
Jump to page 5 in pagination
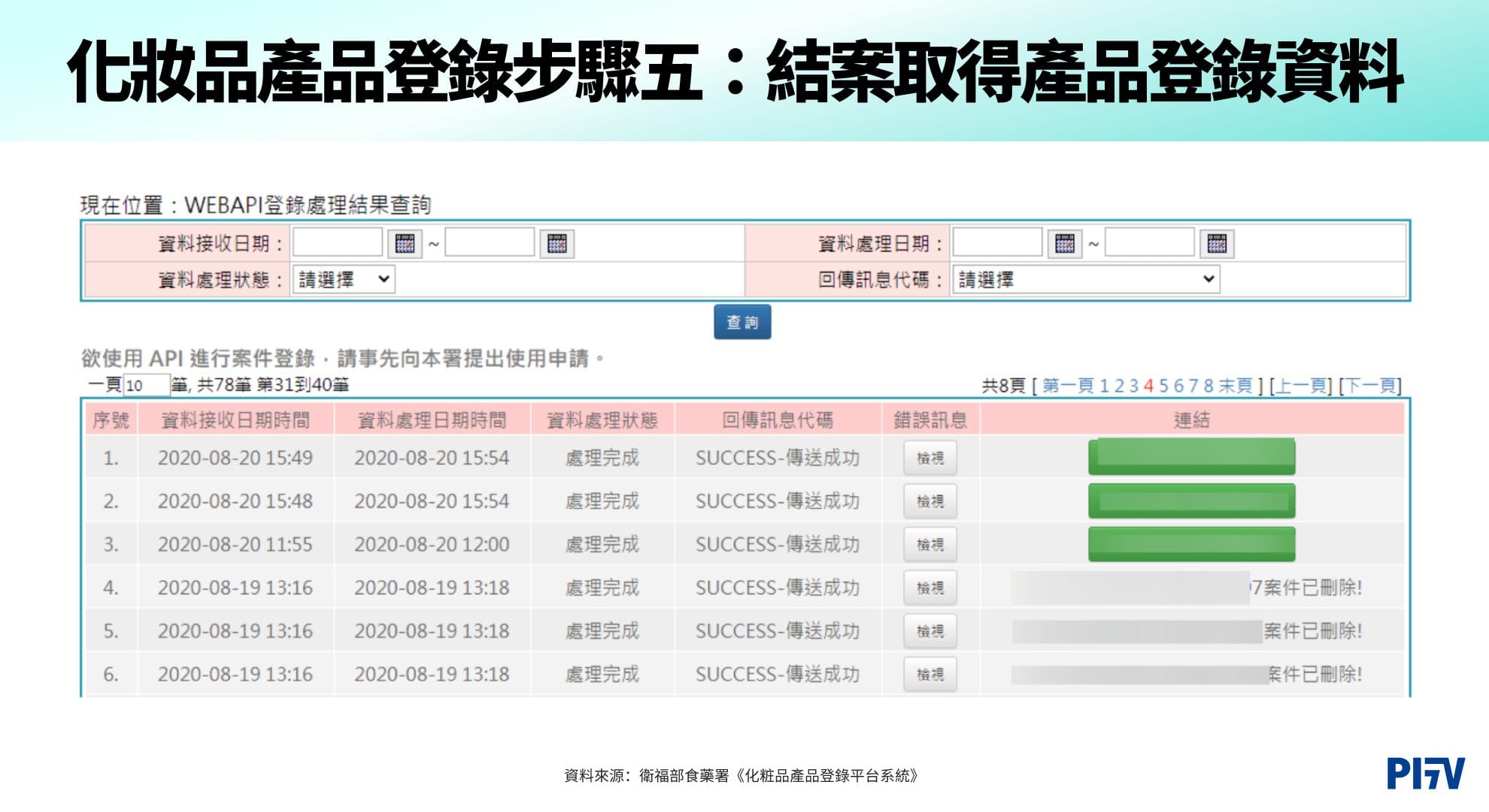click(1165, 385)
